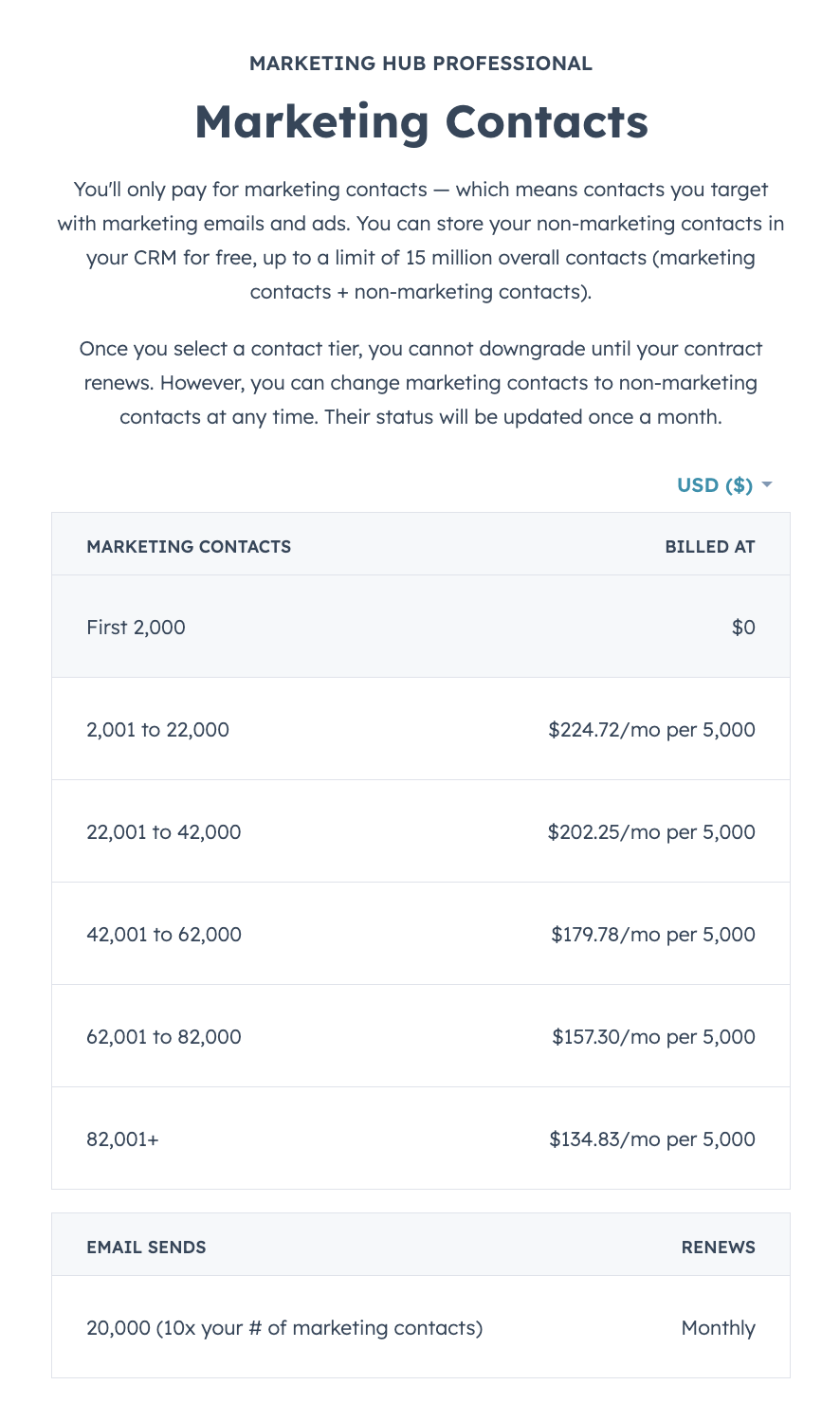Select the Marketing Contacts column header

pos(189,546)
